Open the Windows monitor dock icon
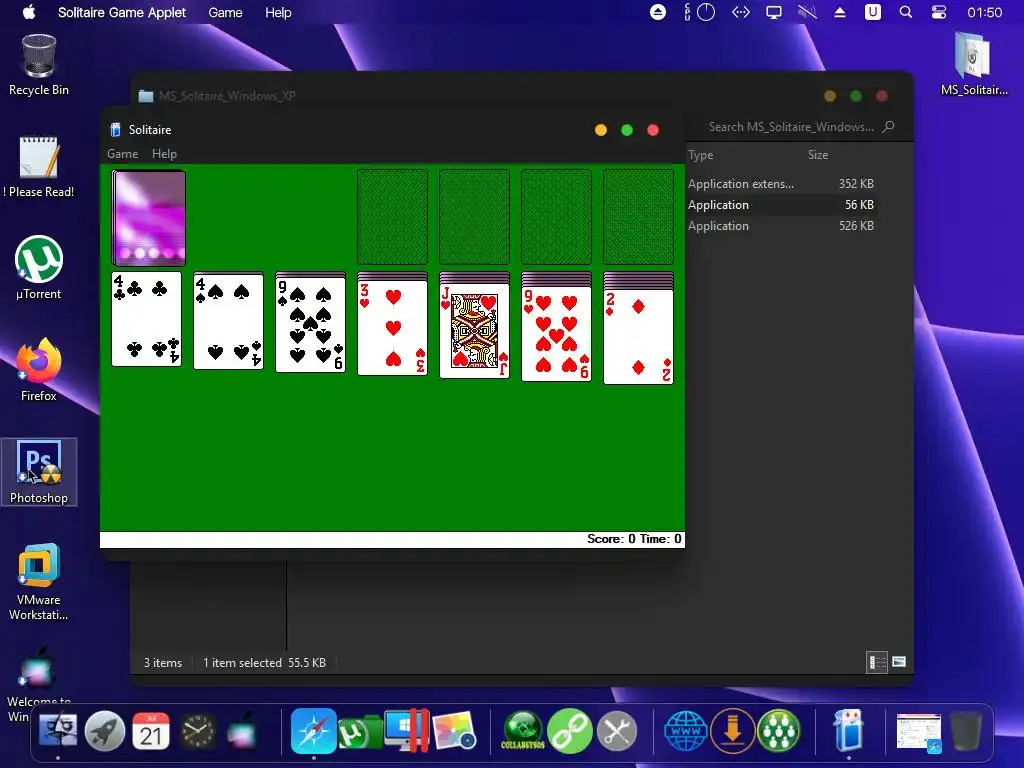 pyautogui.click(x=406, y=729)
